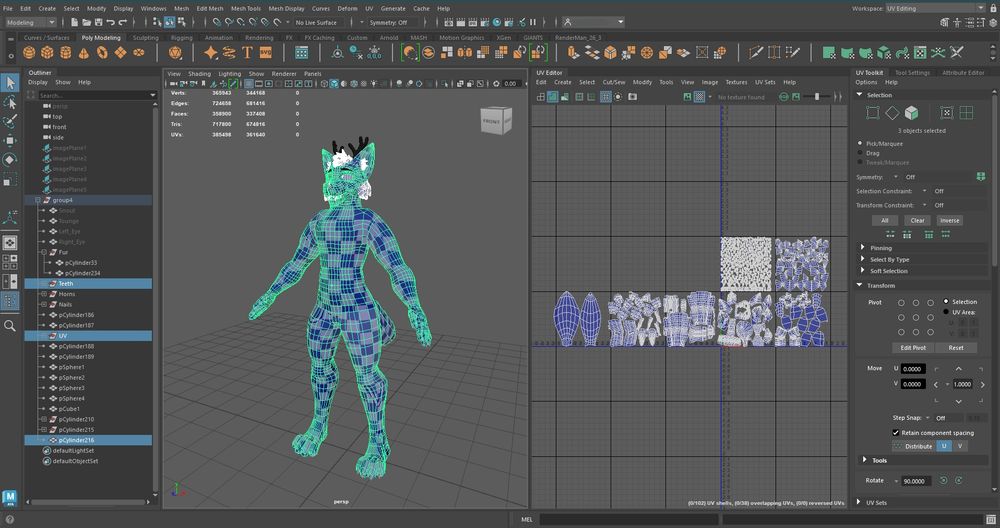
Task: Open the Modeling menu set dropdown
Action: pyautogui.click(x=31, y=22)
